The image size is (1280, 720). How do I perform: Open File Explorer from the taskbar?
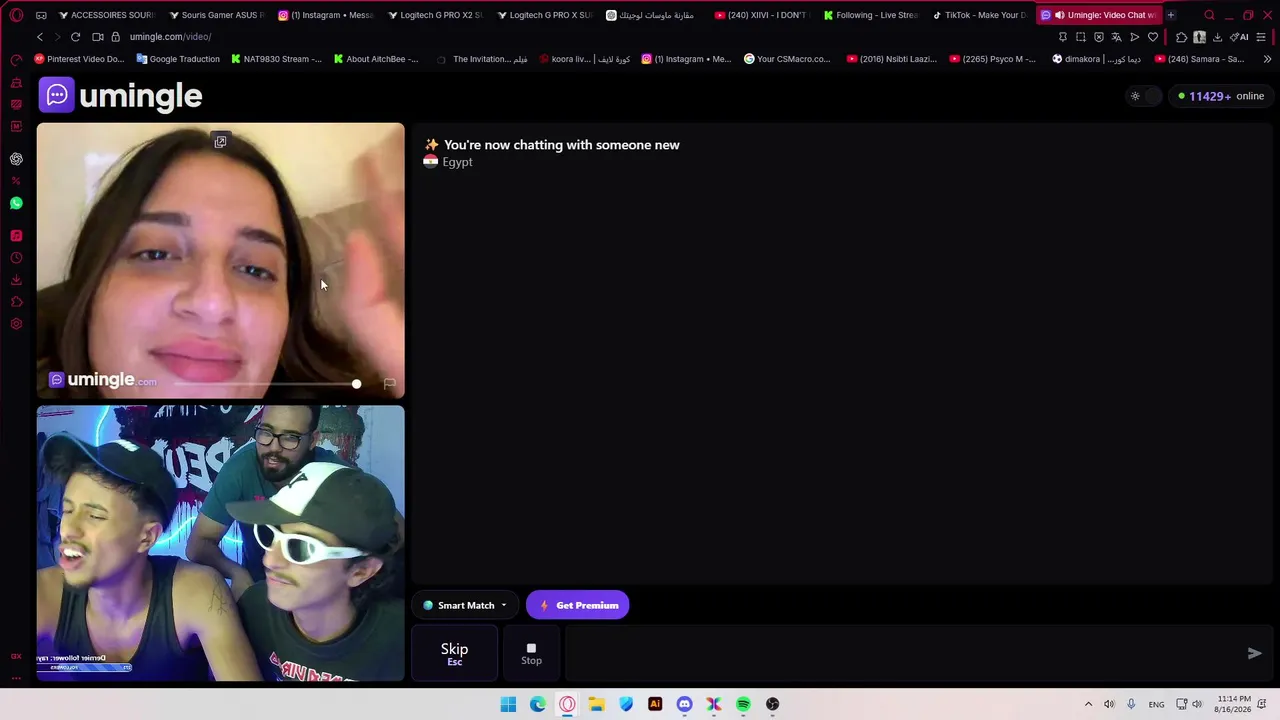[596, 704]
